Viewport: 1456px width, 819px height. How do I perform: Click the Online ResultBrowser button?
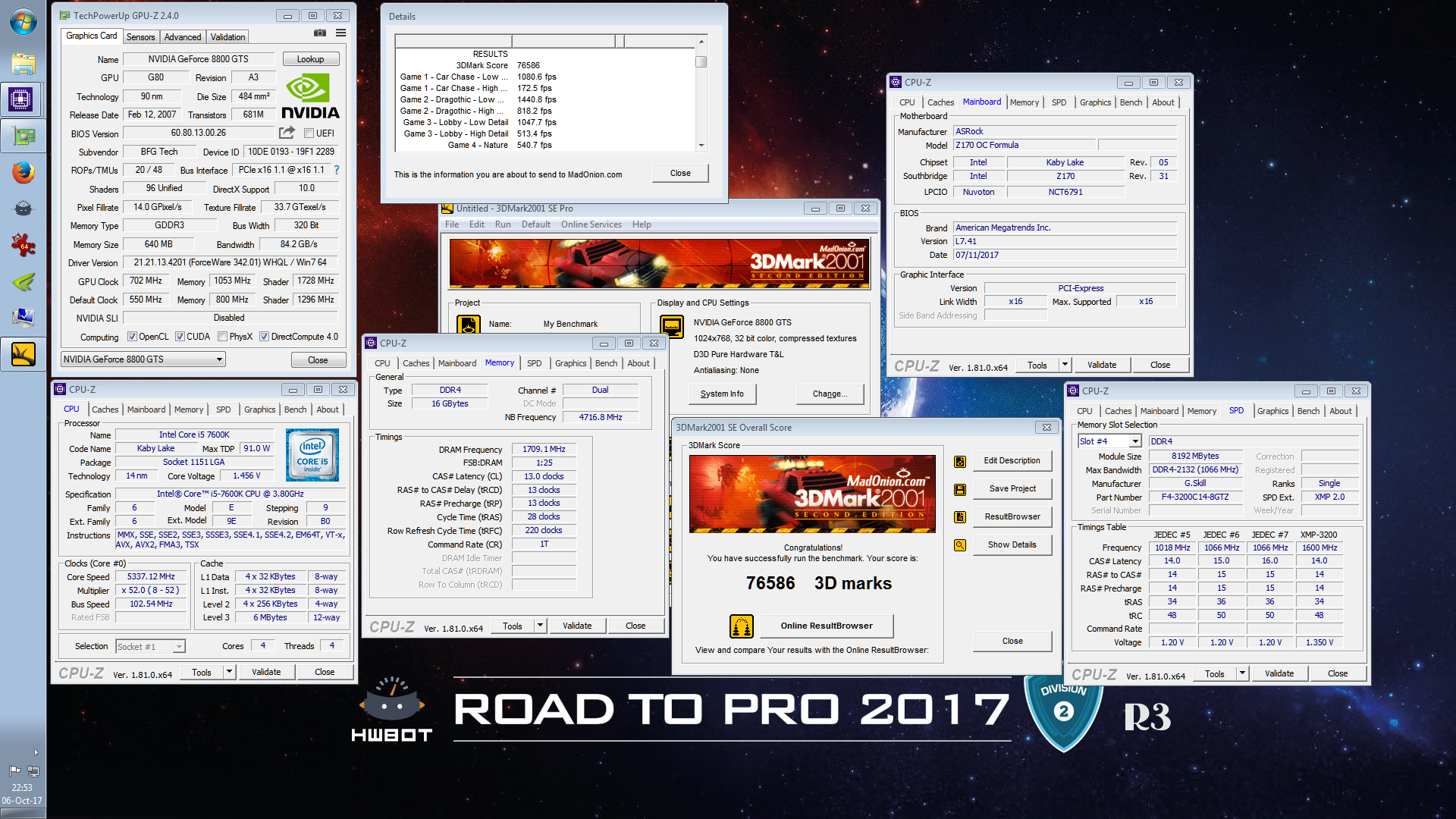tap(827, 626)
